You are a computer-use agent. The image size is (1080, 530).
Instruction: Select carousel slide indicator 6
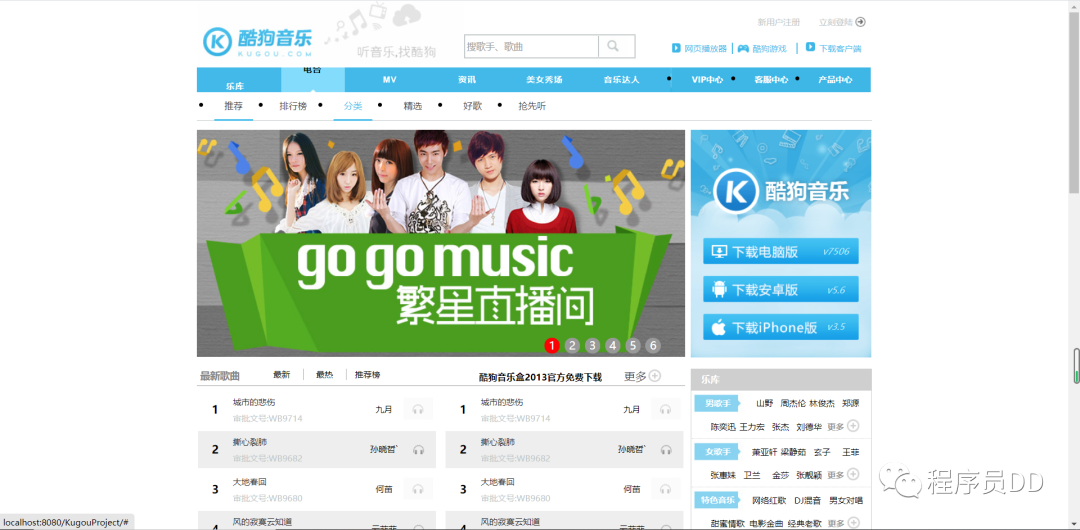pos(653,346)
